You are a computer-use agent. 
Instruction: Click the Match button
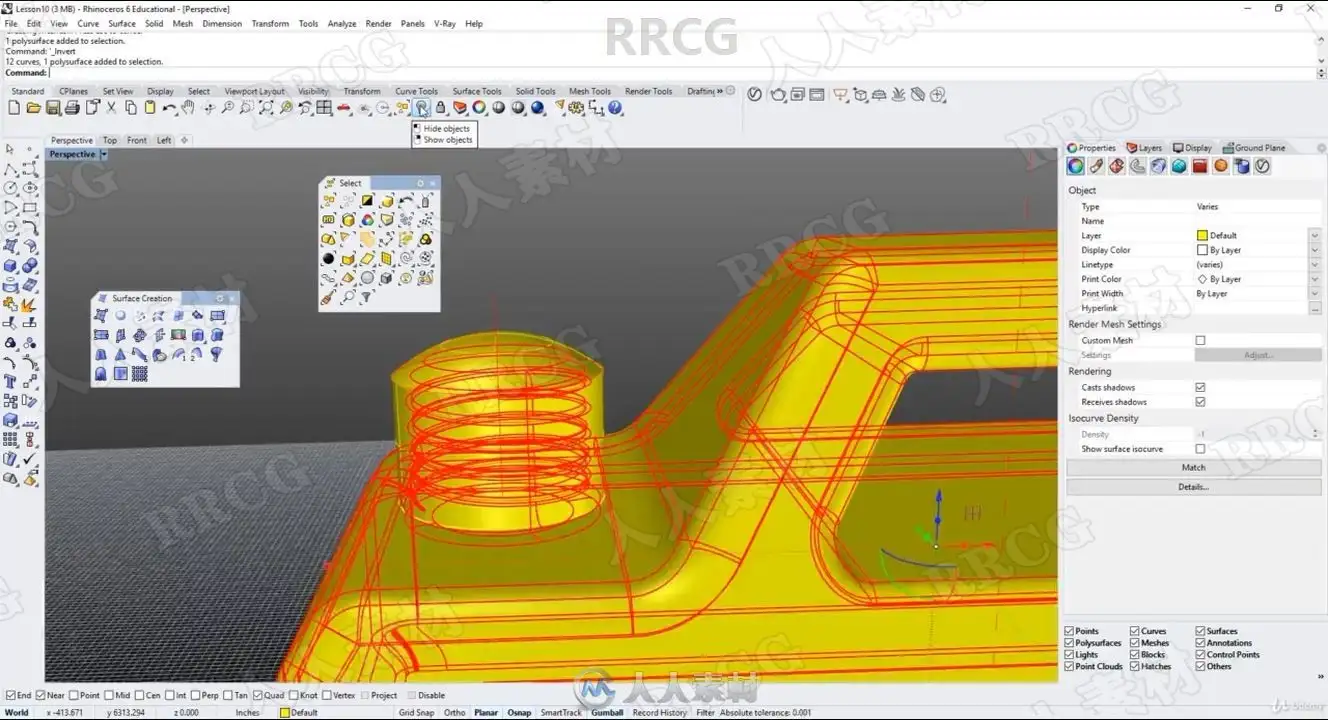coord(1194,467)
